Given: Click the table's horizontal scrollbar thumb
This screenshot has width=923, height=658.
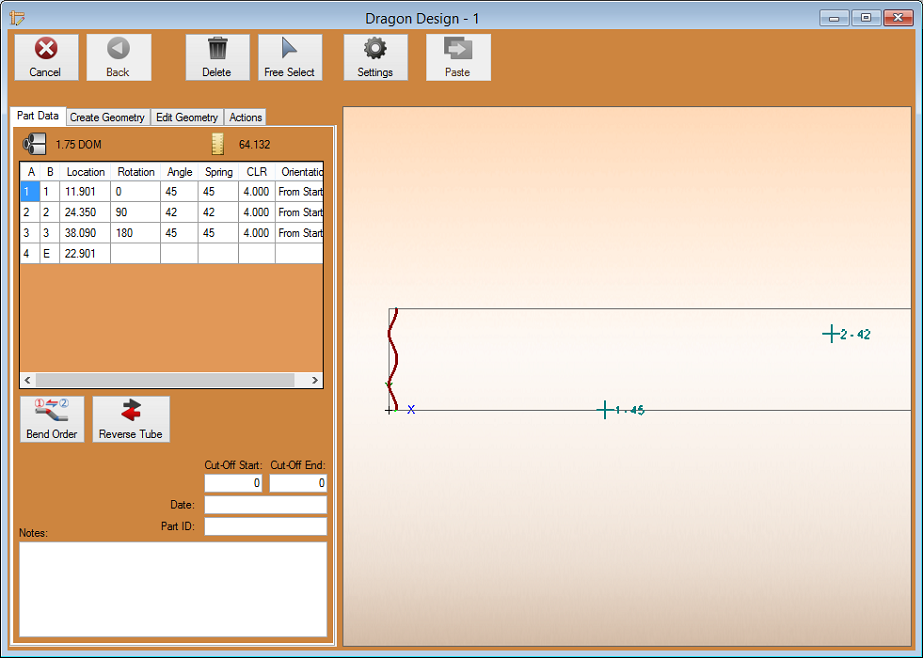Looking at the screenshot, I should (x=165, y=380).
